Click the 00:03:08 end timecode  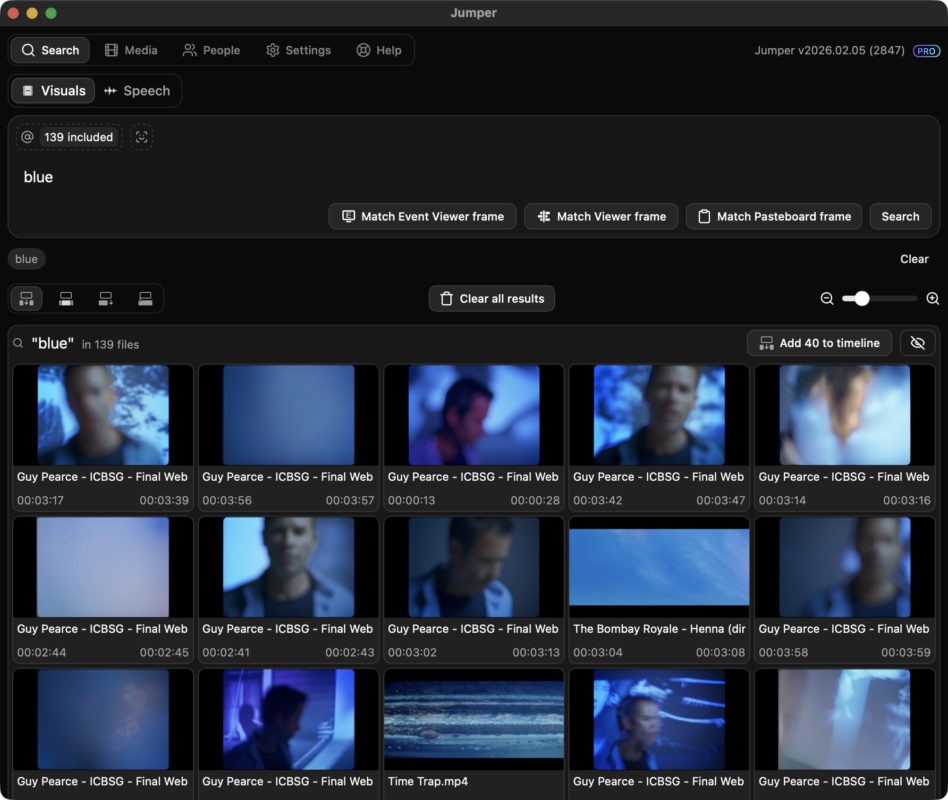720,652
